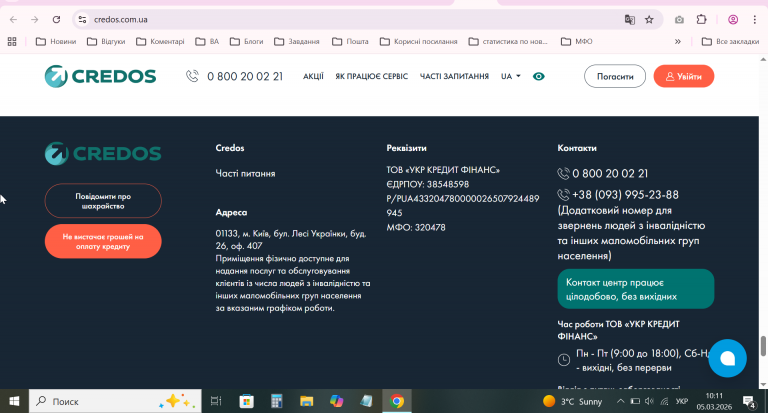Viewport: 768px width, 413px height.
Task: Go back using the browser back arrow
Action: pos(13,20)
